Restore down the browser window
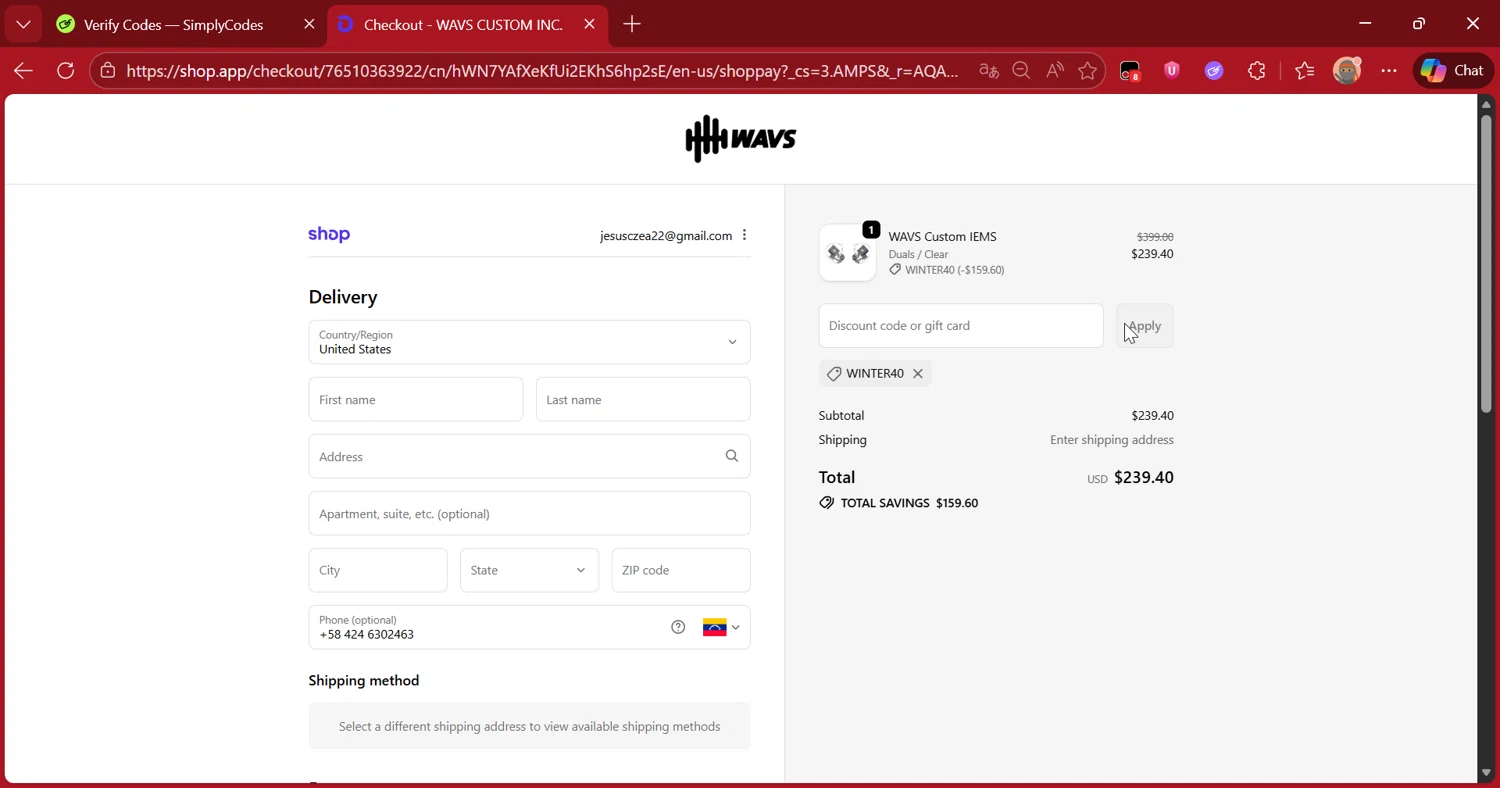Viewport: 1500px width, 788px height. pyautogui.click(x=1419, y=24)
